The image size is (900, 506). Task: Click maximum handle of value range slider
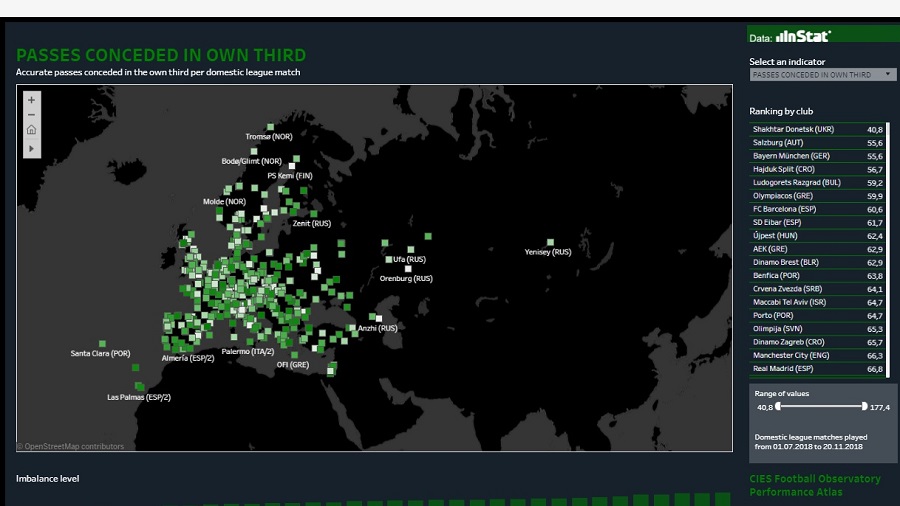tap(864, 406)
